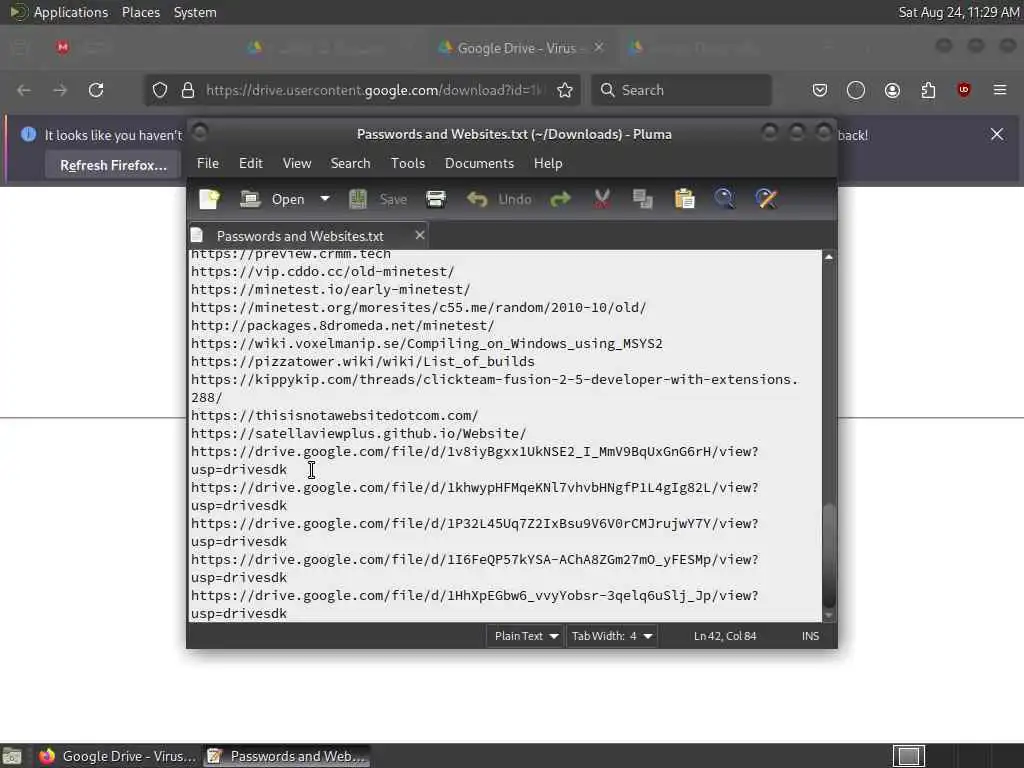The image size is (1024, 768).
Task: Click the scroll down arrow in Pluma
Action: (x=829, y=615)
